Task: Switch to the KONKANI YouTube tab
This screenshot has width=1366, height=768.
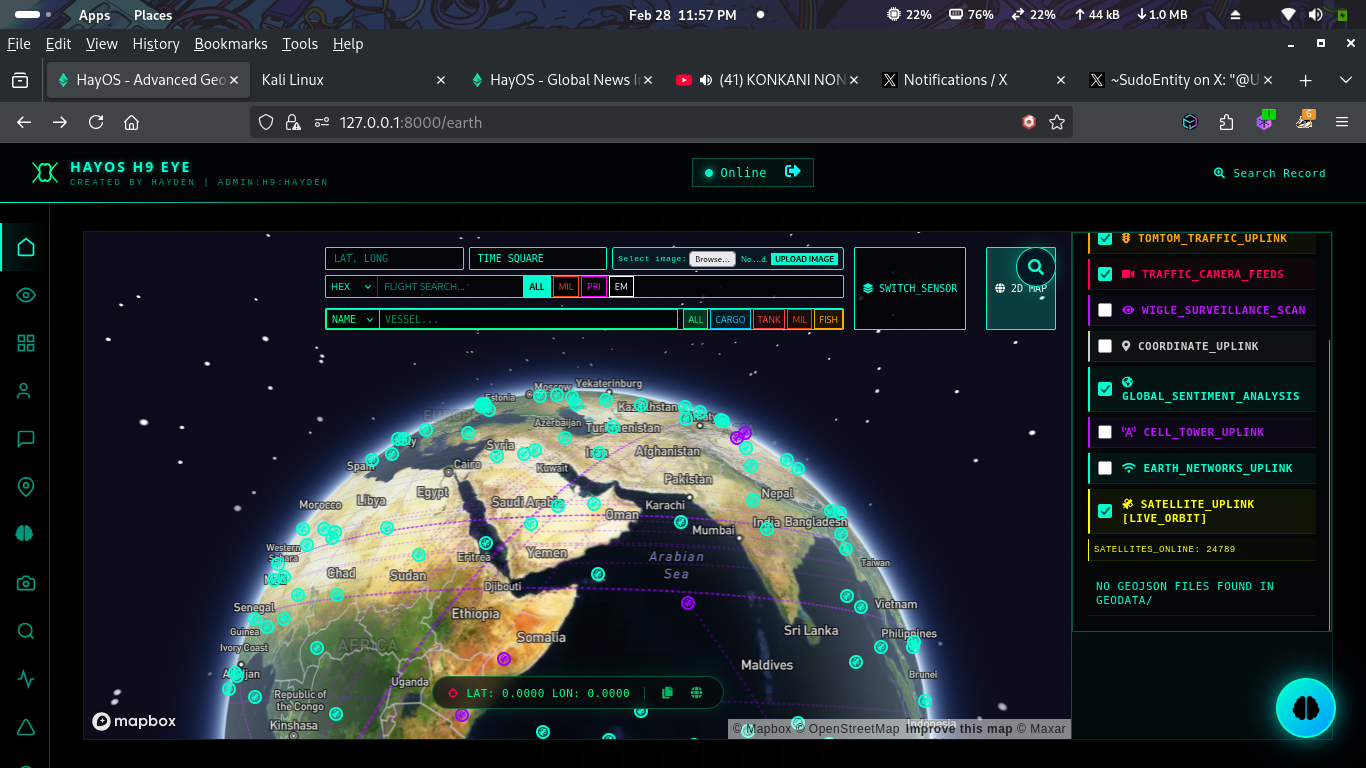Action: coord(767,80)
